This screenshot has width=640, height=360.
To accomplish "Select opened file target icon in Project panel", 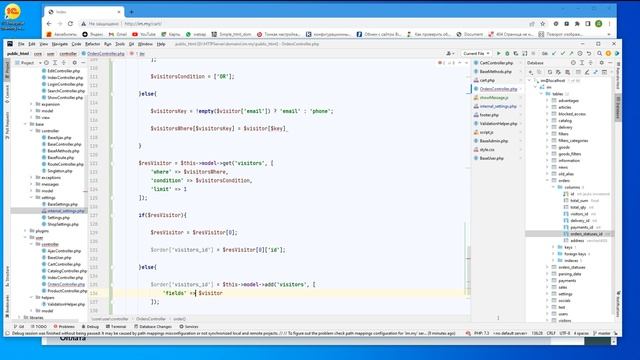I will click(x=47, y=63).
